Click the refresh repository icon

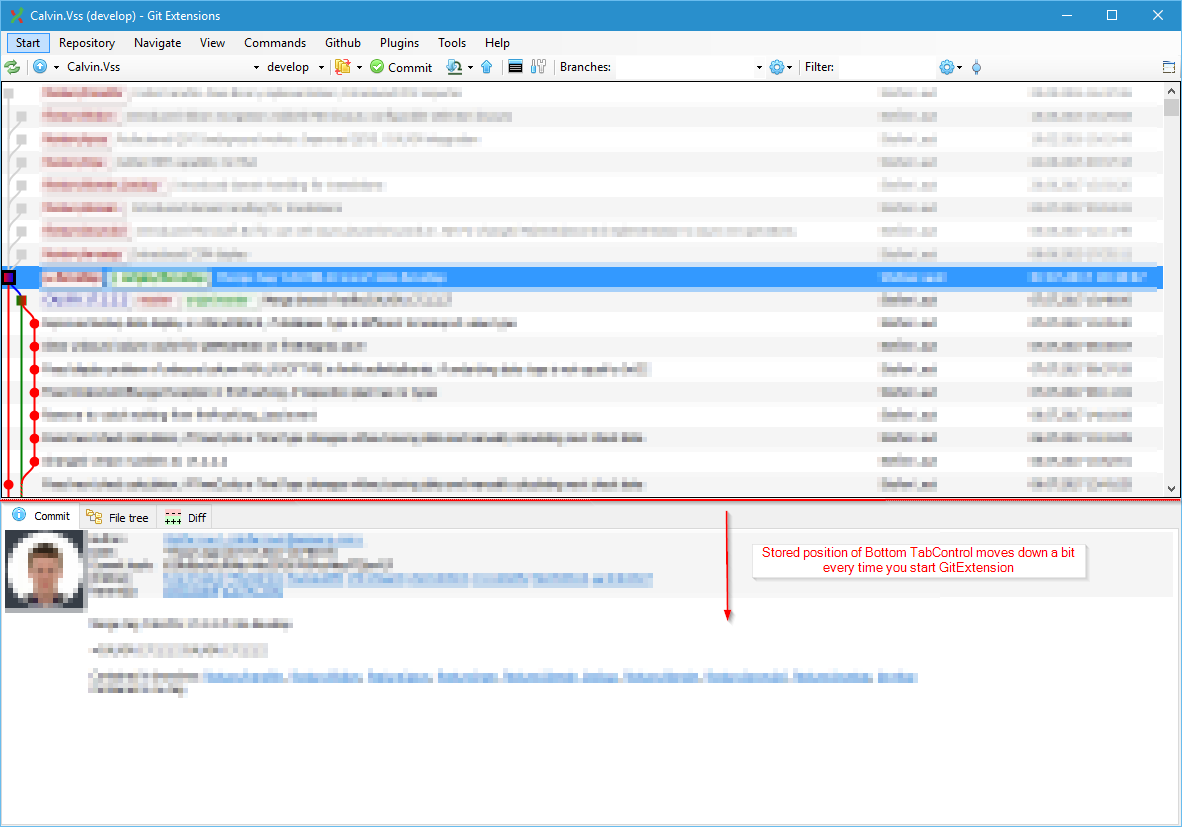coord(13,67)
